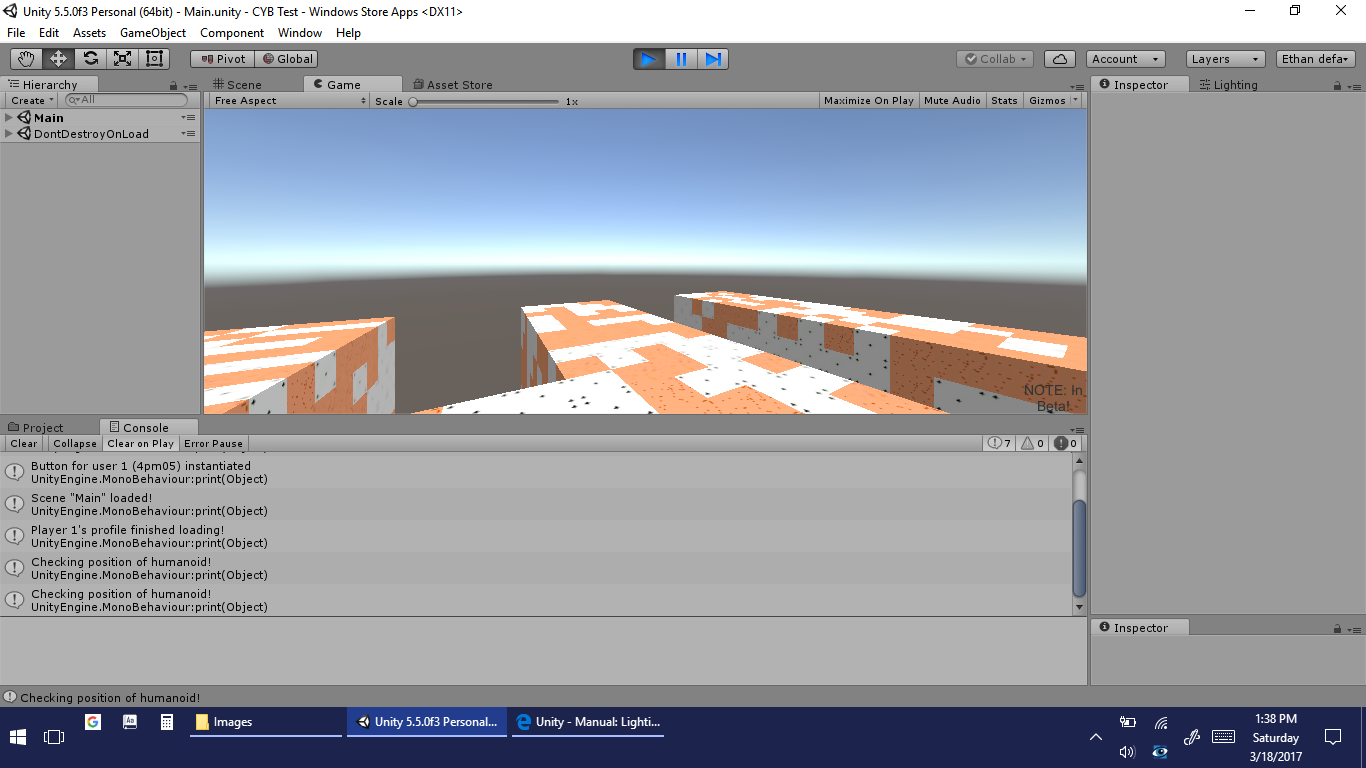This screenshot has width=1366, height=768.
Task: Open the GameObject menu
Action: [x=153, y=33]
